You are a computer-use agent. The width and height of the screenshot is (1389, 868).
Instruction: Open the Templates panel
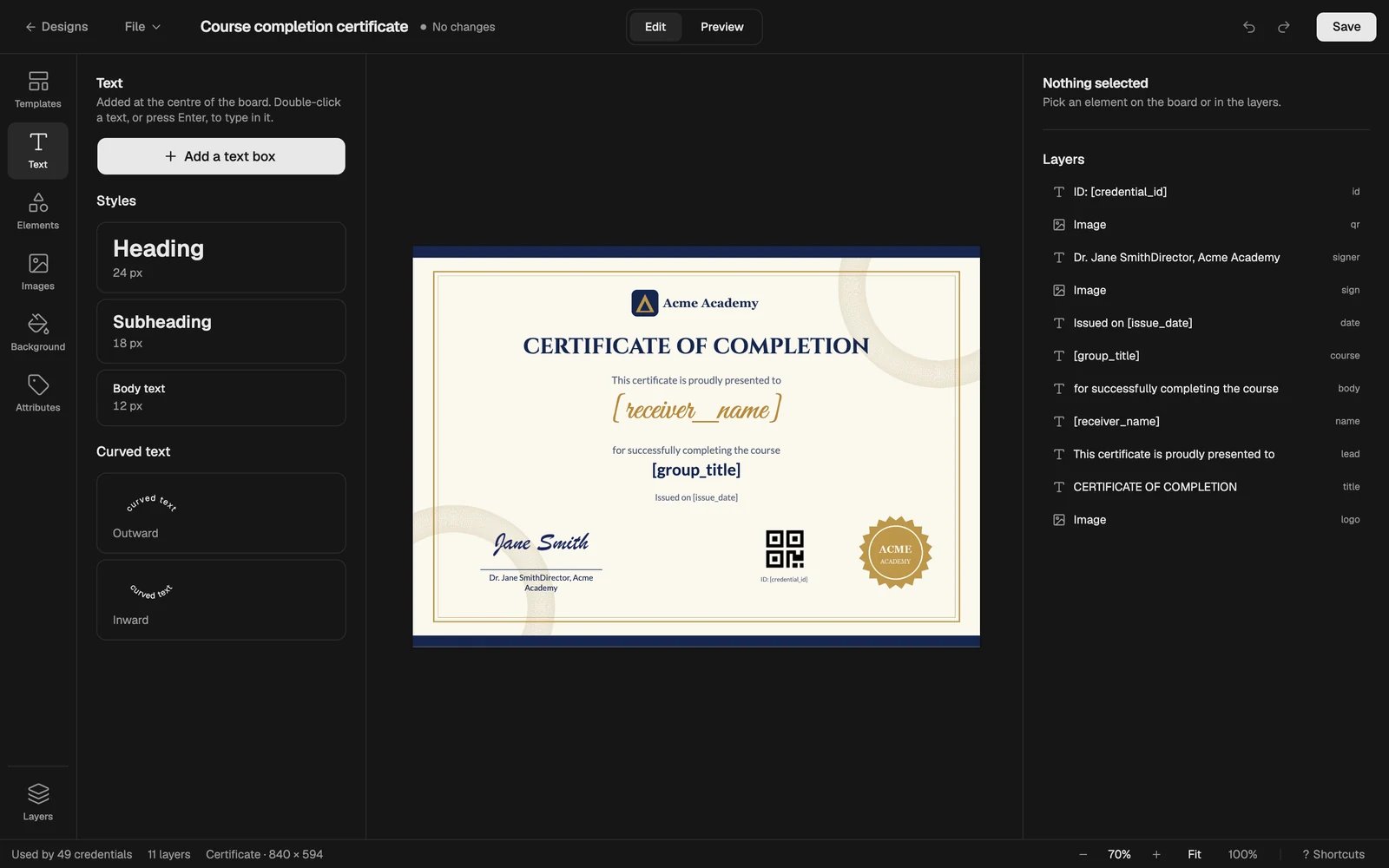coord(38,90)
